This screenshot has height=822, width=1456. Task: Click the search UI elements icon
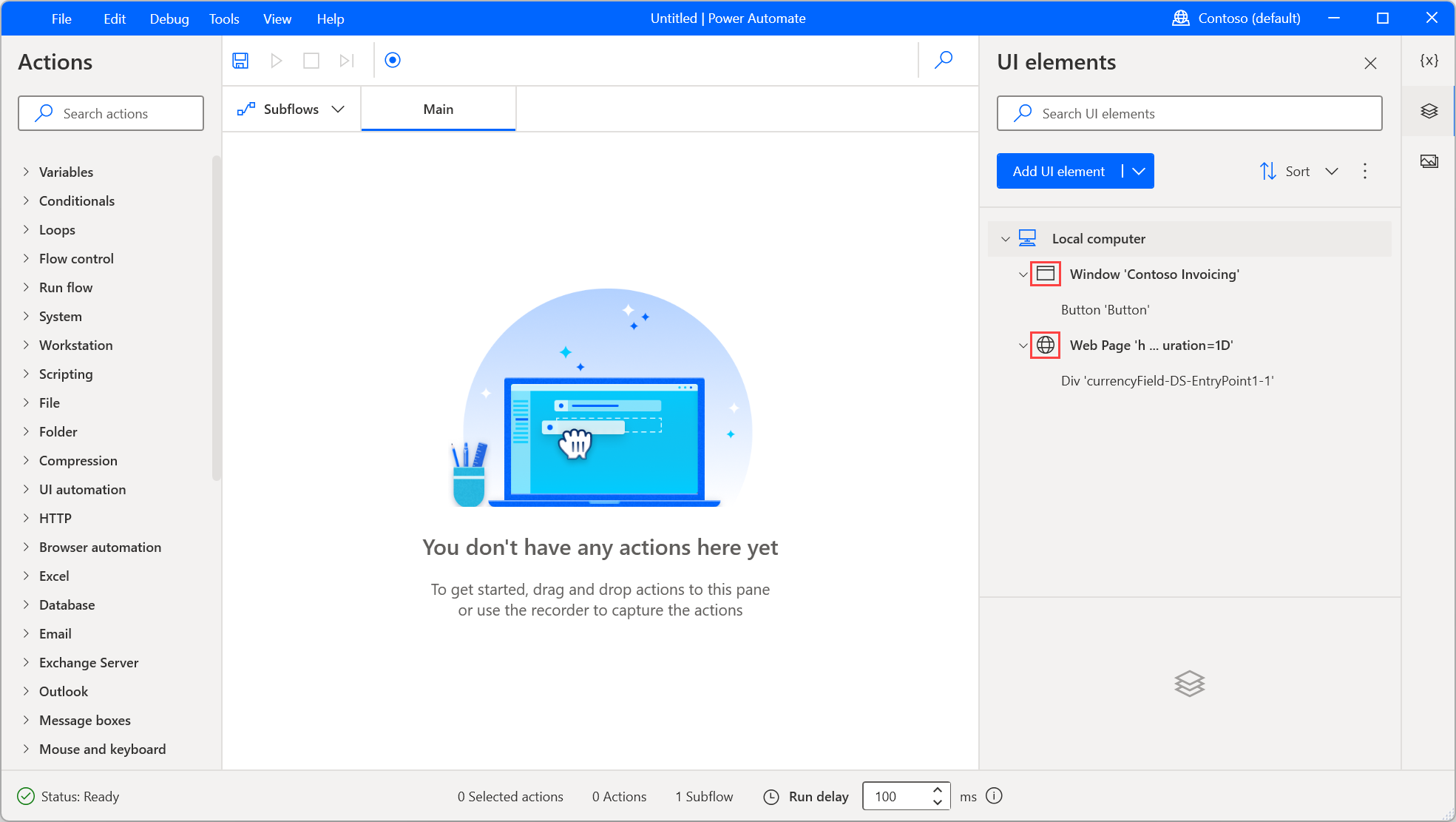1023,113
